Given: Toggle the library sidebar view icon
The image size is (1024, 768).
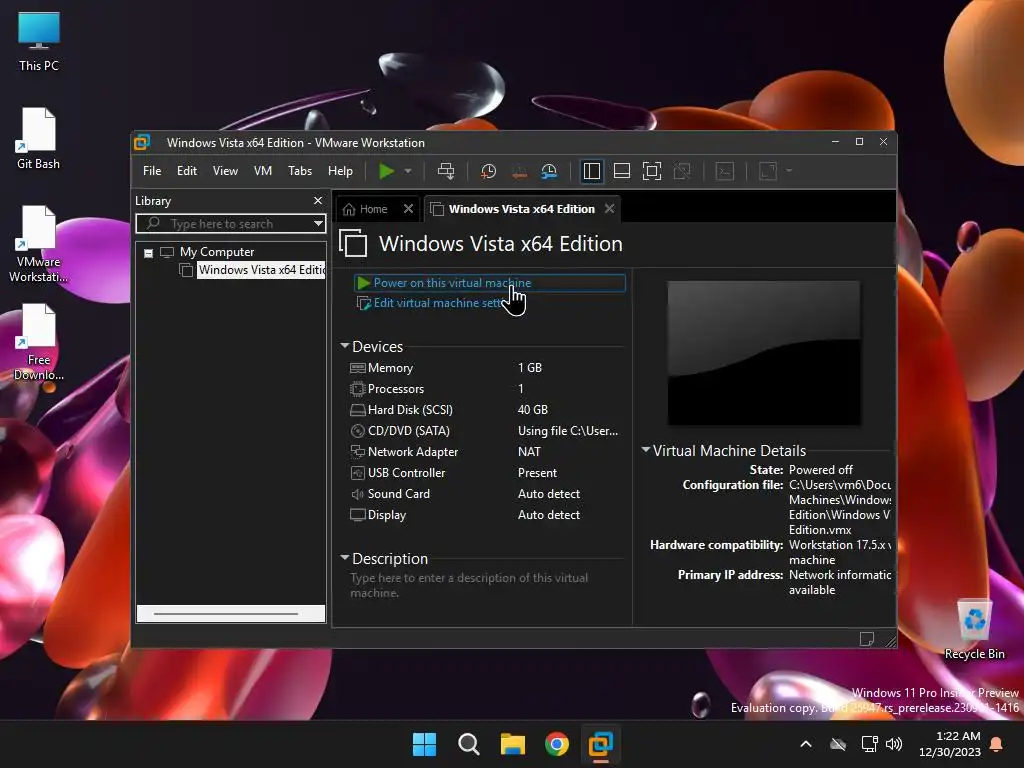Looking at the screenshot, I should click(592, 171).
